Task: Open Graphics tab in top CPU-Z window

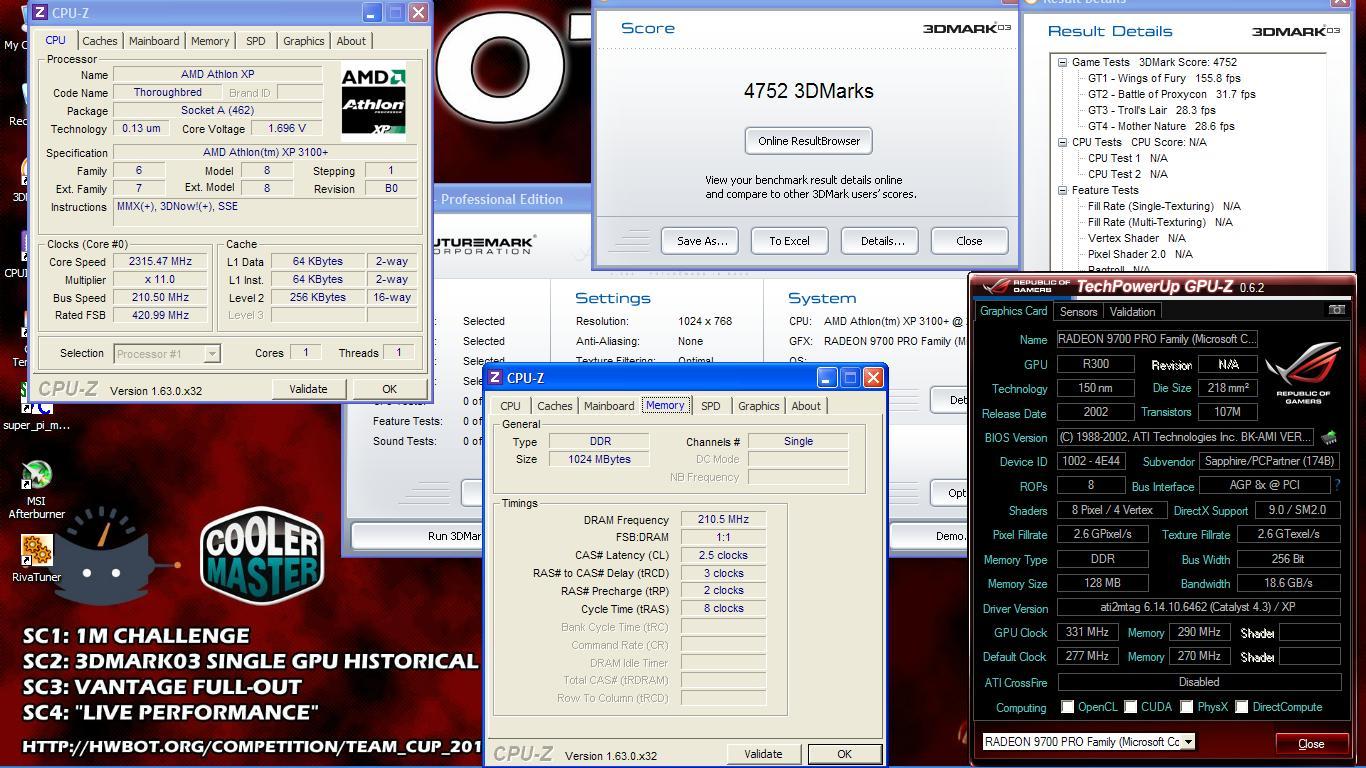Action: [303, 41]
